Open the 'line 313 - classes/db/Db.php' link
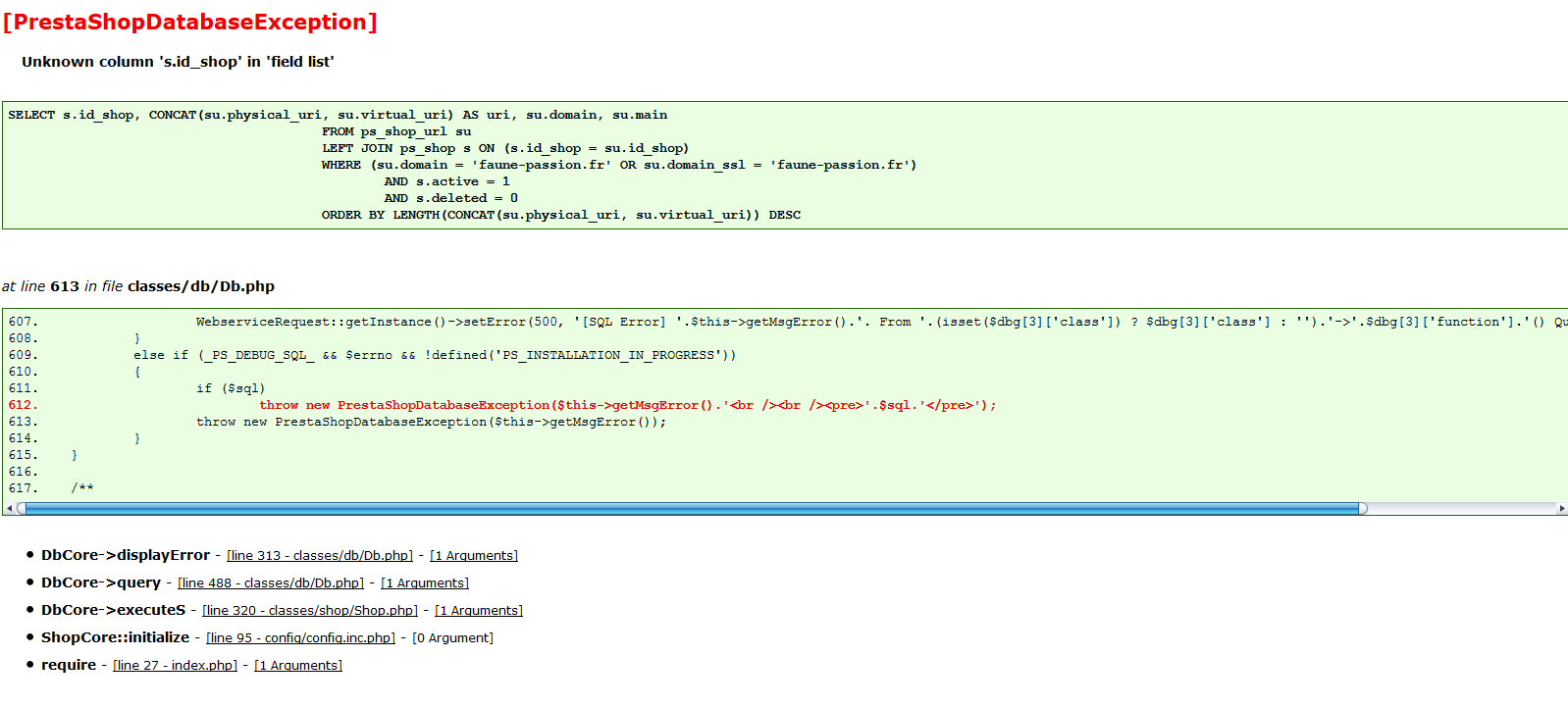1568x708 pixels. [x=320, y=556]
